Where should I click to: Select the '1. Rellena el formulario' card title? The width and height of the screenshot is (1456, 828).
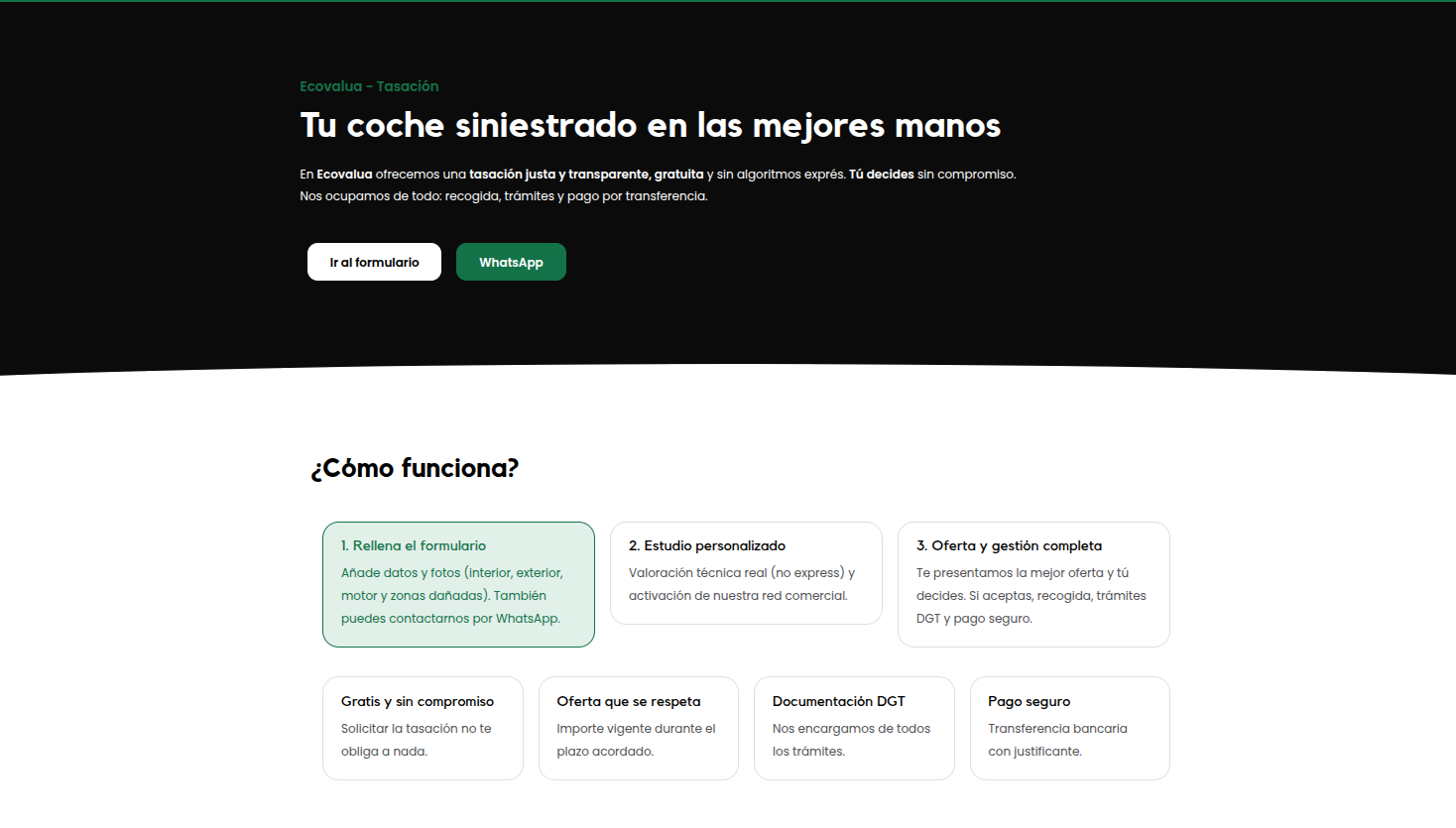click(x=414, y=545)
